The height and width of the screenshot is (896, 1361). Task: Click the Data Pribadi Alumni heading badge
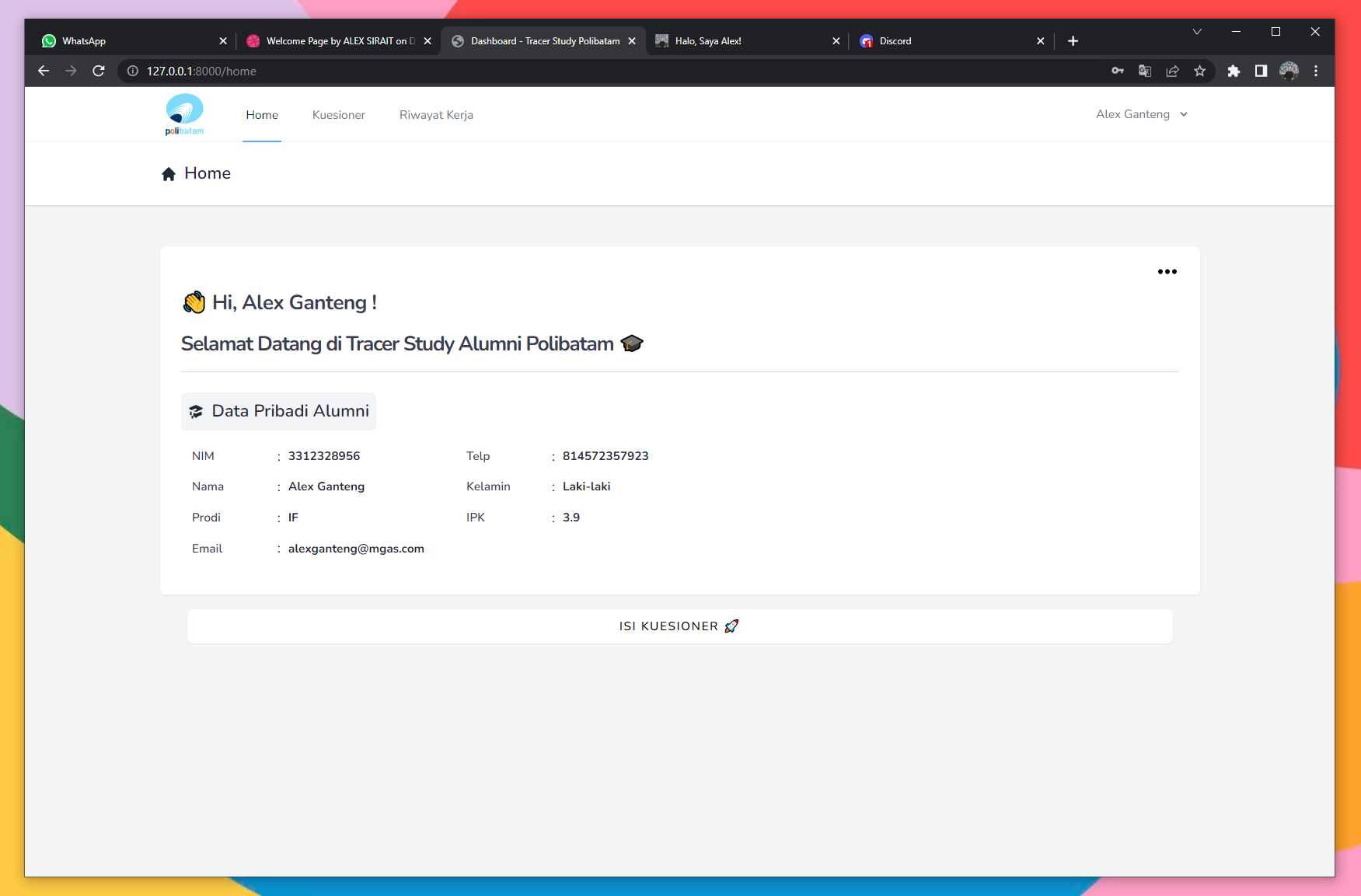[278, 411]
